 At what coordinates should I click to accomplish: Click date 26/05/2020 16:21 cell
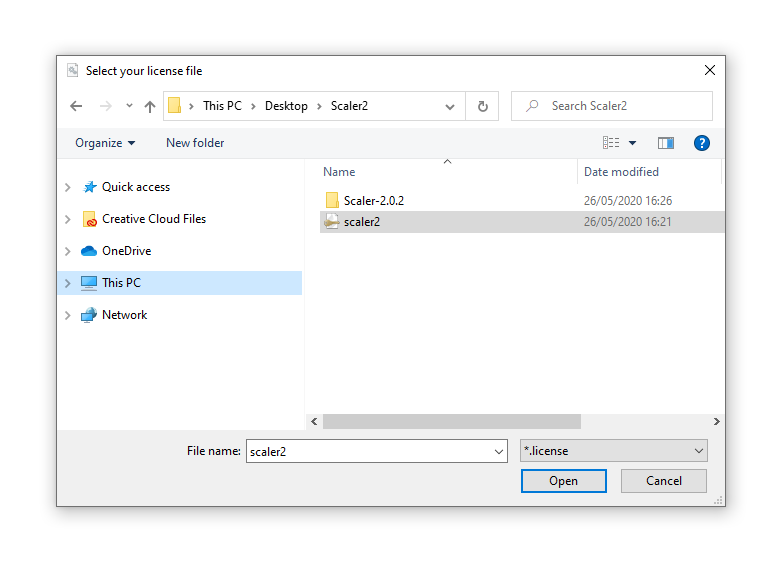(628, 222)
